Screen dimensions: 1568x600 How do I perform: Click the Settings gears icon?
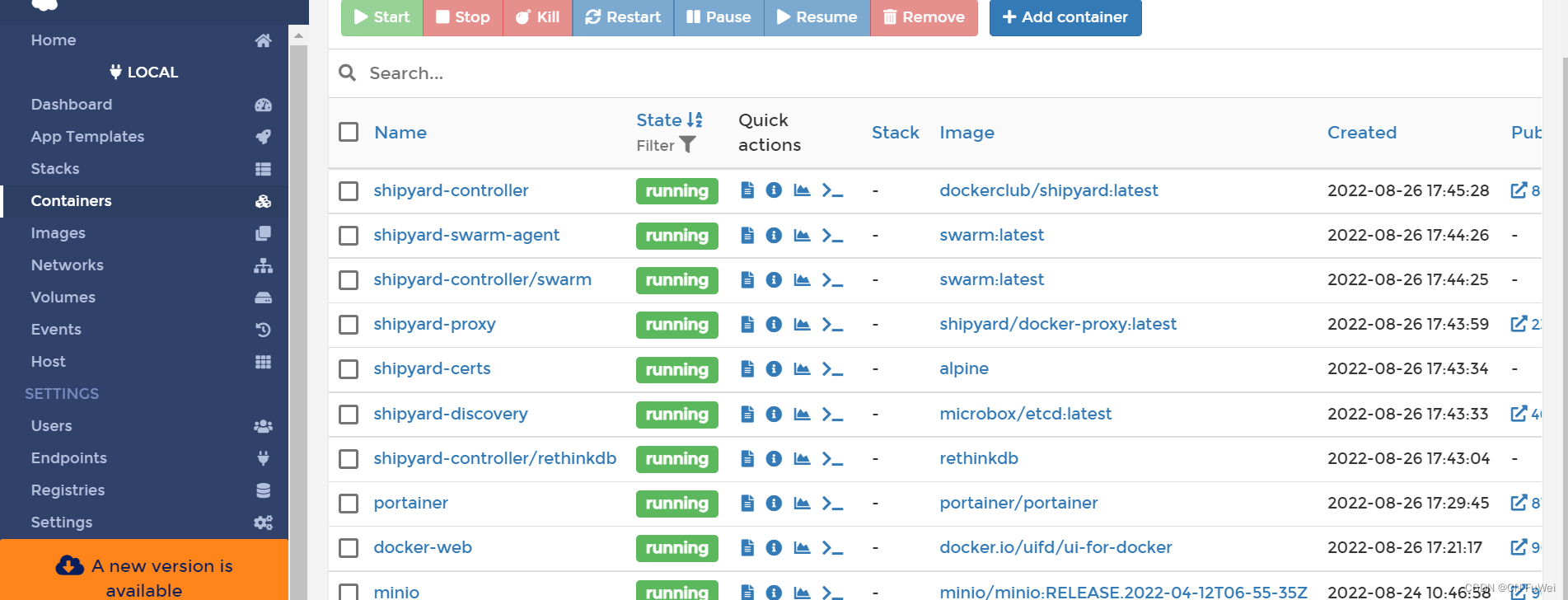264,523
